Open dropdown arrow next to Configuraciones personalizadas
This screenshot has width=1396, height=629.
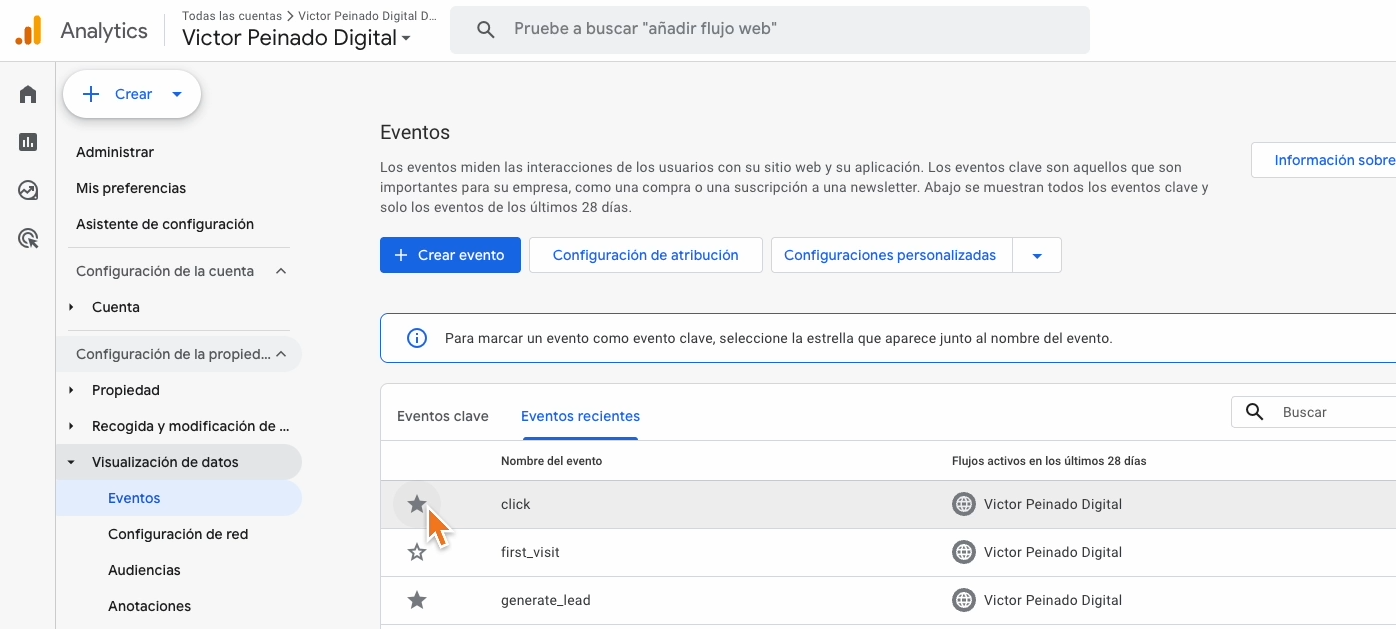click(x=1037, y=255)
